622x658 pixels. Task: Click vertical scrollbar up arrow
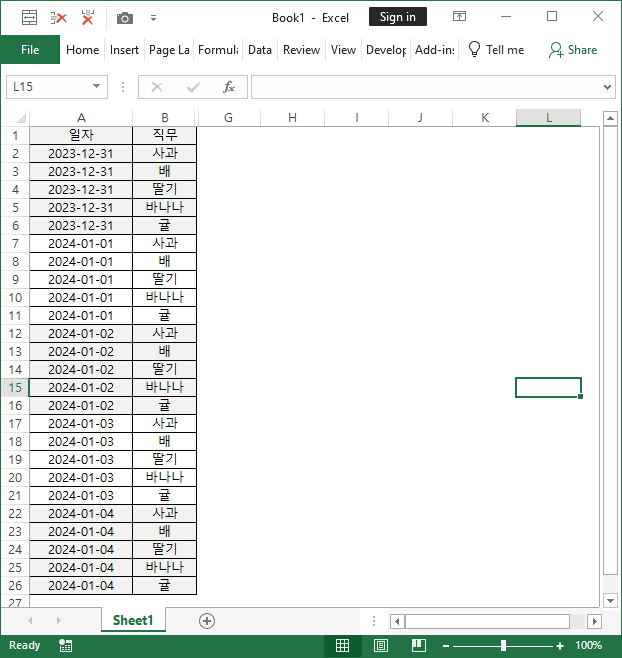610,118
